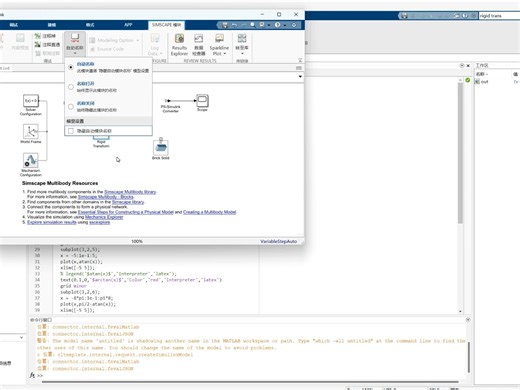520x390 pixels.
Task: Click the Log Data ribbon icon
Action: 155,38
